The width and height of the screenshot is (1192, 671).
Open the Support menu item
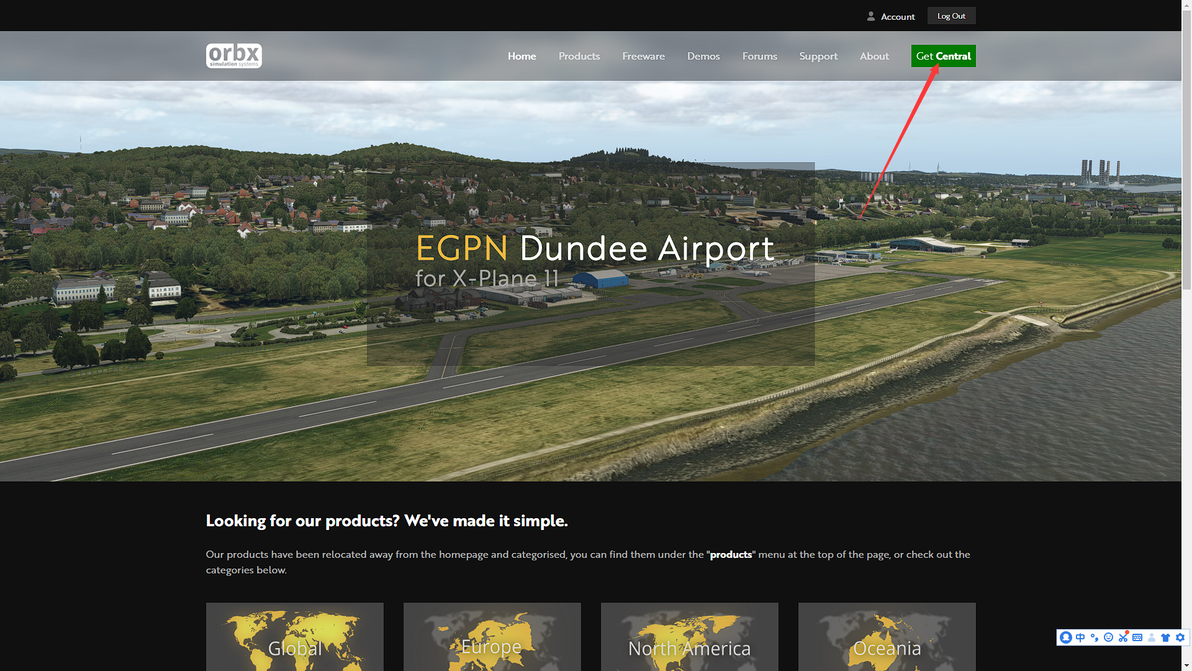tap(818, 56)
